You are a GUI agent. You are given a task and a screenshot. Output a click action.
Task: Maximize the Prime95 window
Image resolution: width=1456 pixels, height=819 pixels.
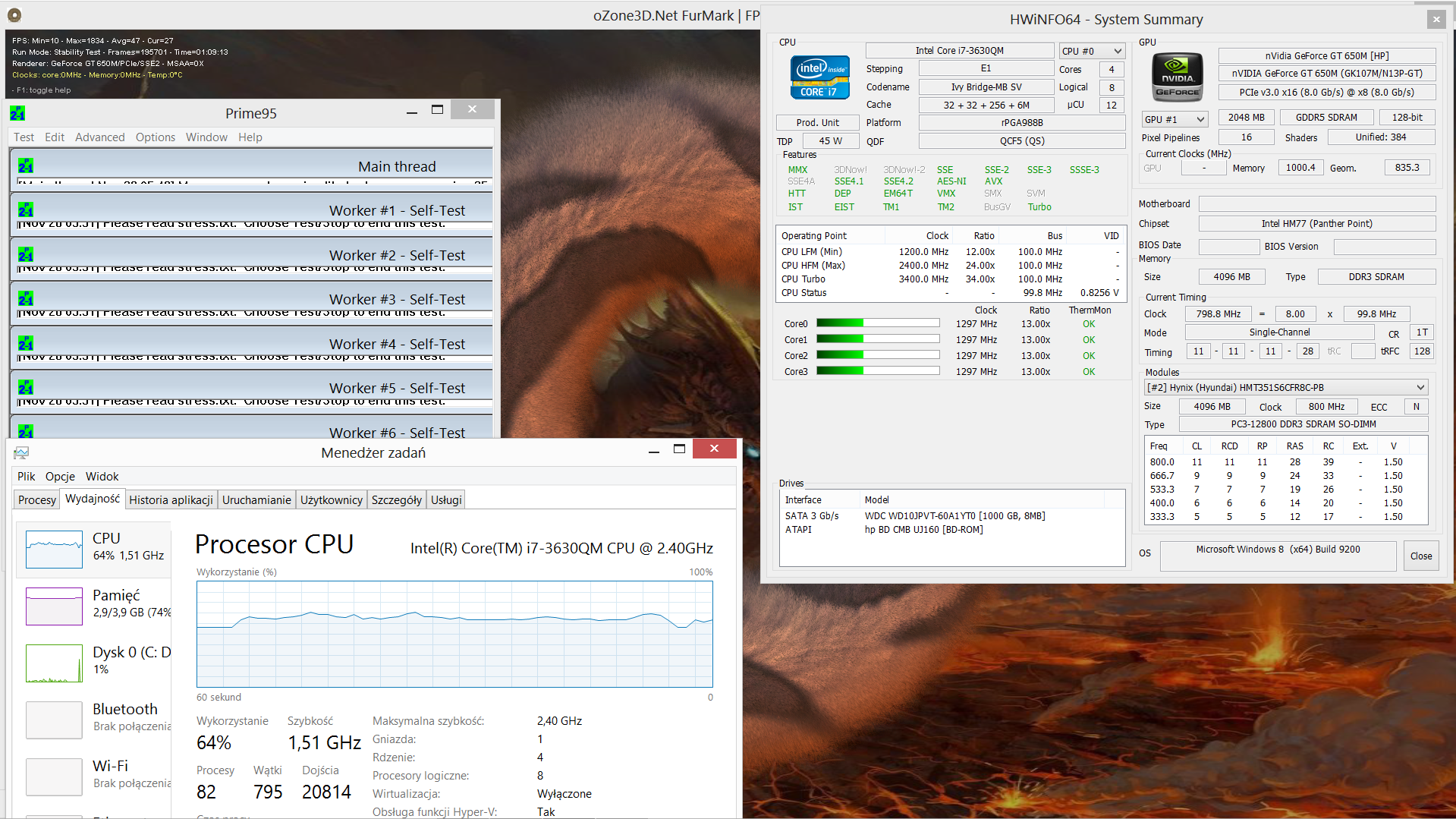(437, 110)
